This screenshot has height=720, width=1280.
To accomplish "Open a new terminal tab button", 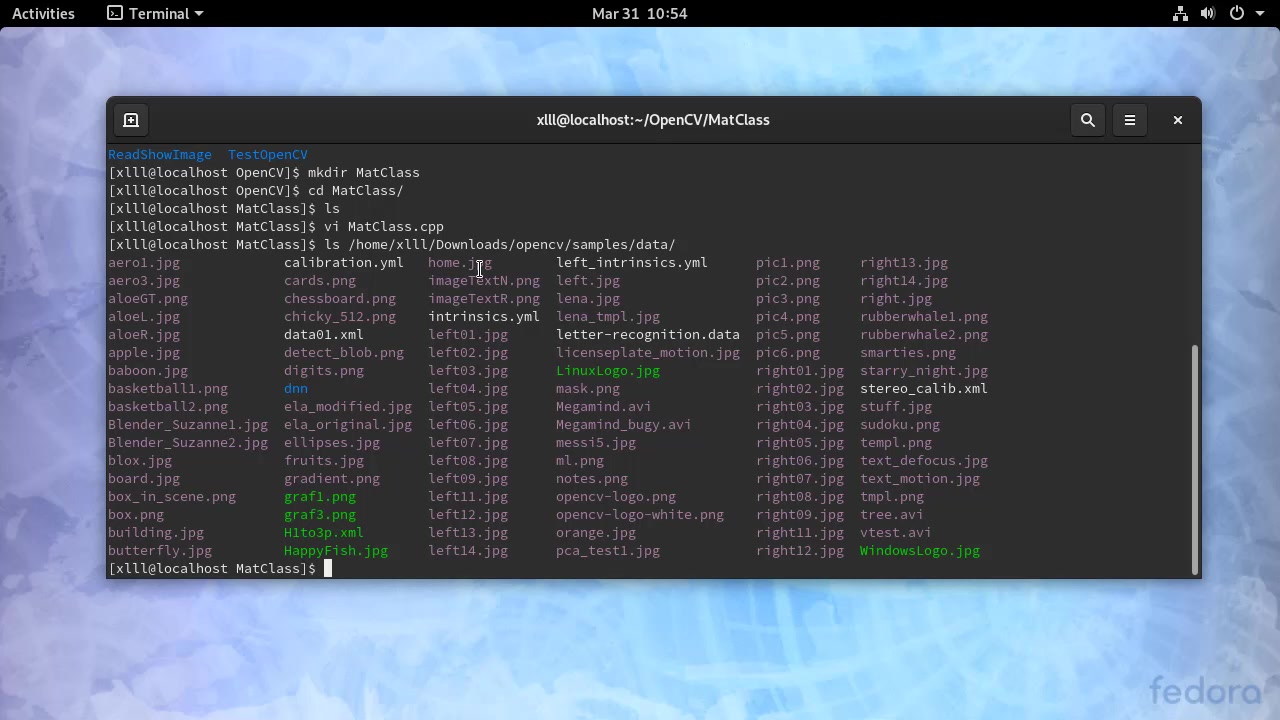I will tap(131, 120).
